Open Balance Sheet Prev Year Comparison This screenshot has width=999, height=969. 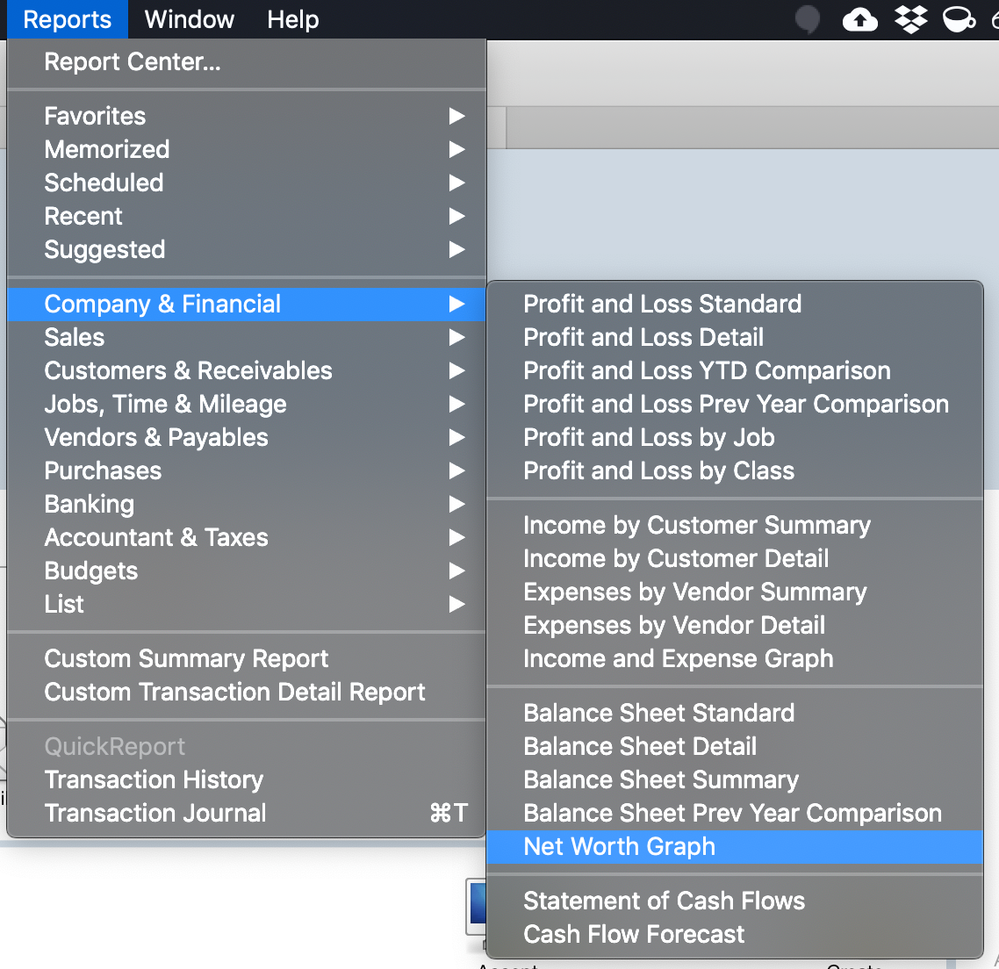[x=735, y=813]
